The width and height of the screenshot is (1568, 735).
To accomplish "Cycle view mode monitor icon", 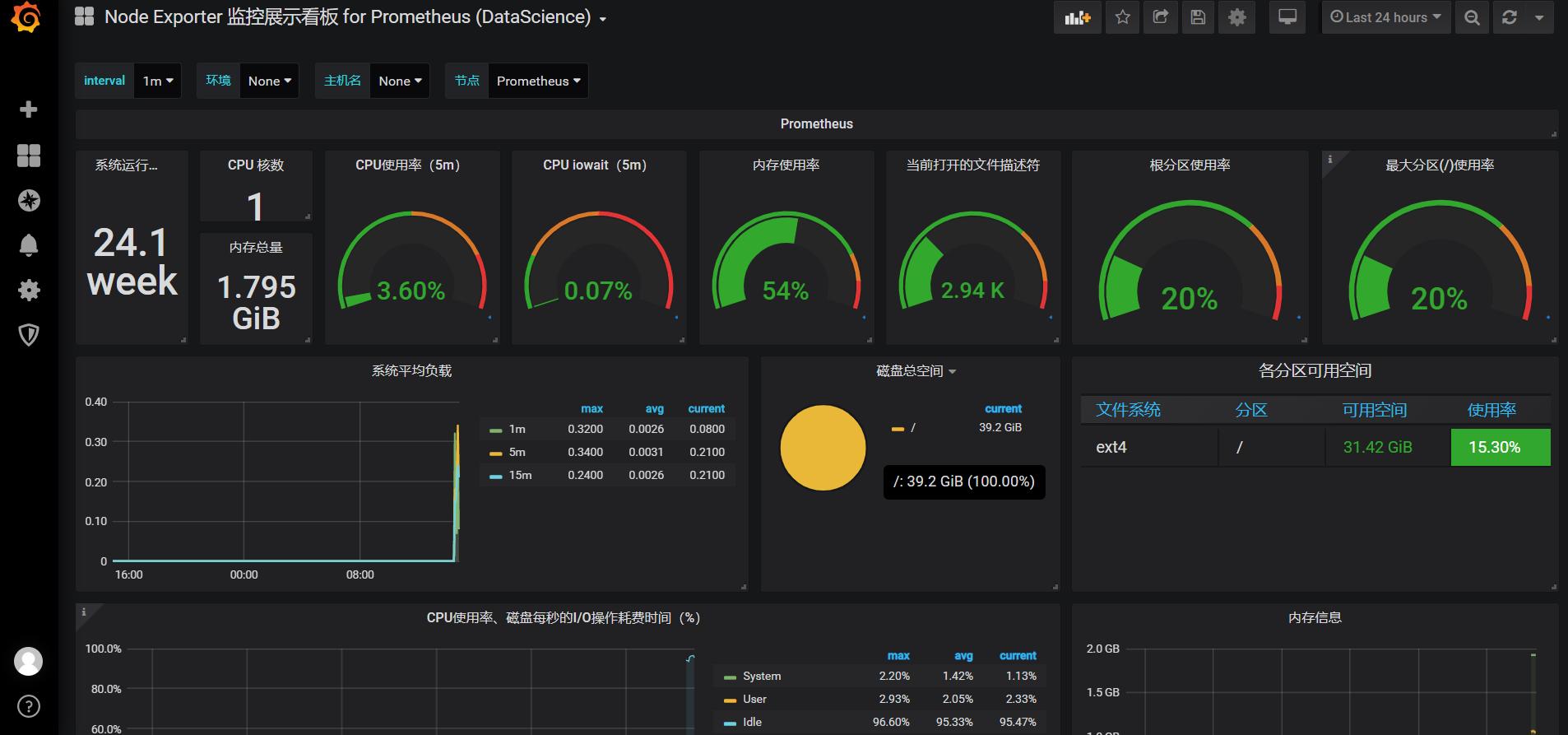I will [1287, 17].
